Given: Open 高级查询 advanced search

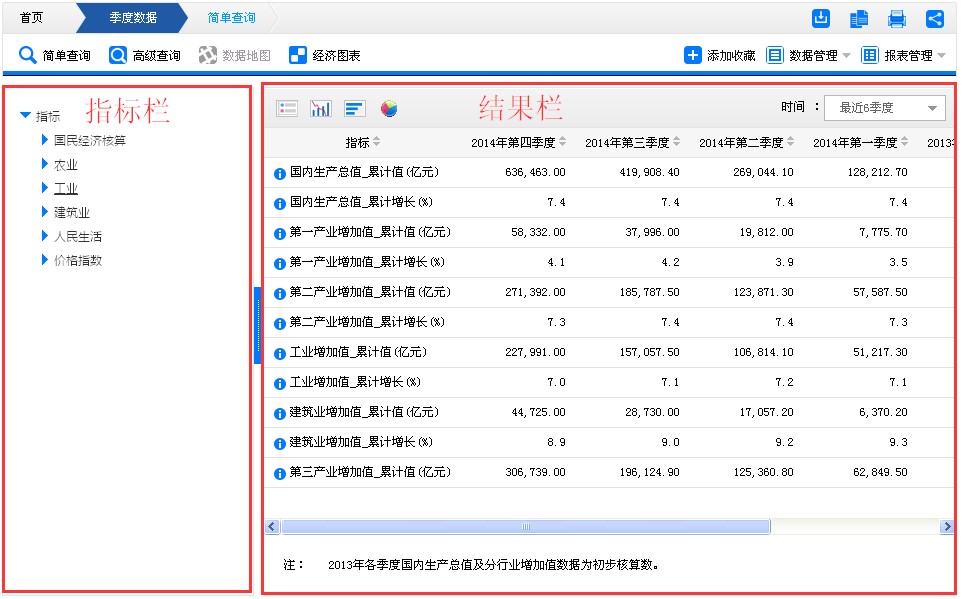Looking at the screenshot, I should click(144, 55).
